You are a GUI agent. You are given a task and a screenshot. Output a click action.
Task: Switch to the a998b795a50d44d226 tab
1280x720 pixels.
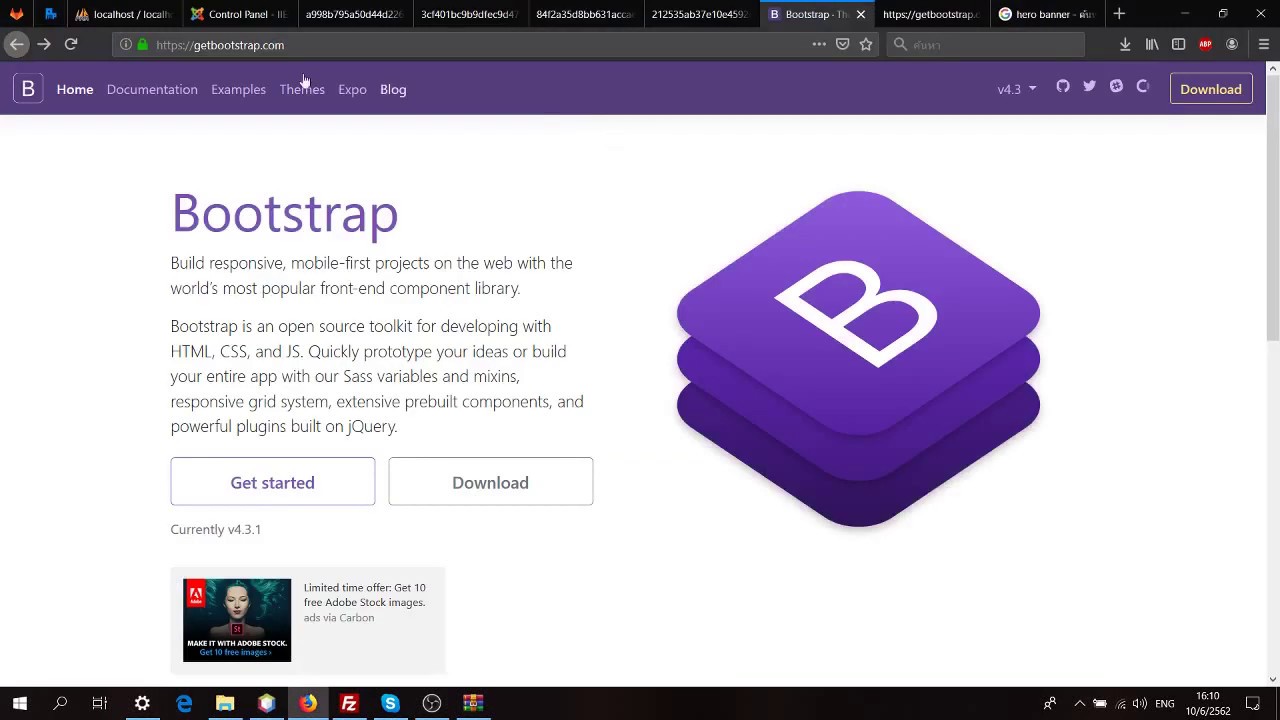click(x=355, y=14)
